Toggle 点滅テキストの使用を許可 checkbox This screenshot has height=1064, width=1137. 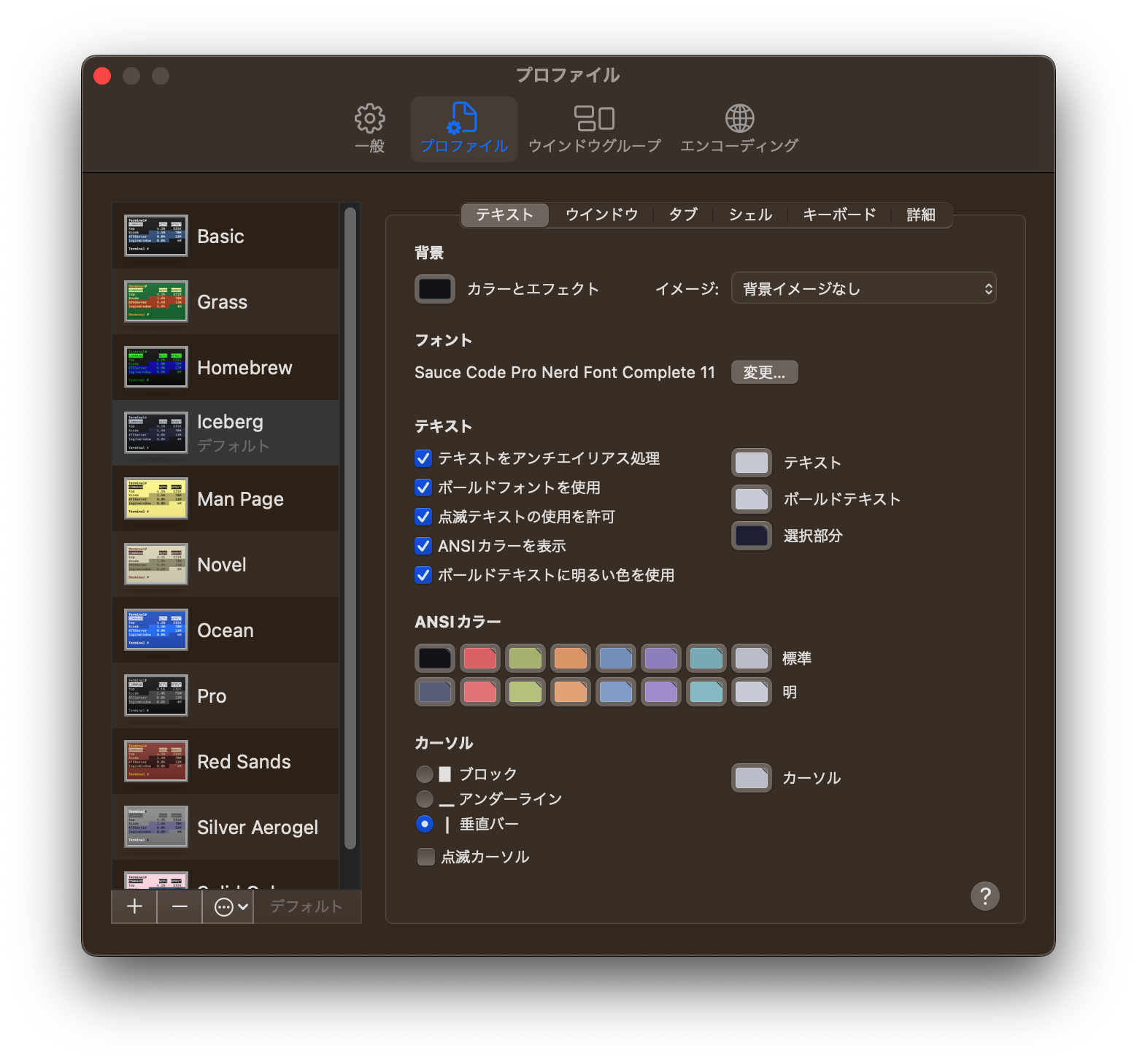pos(423,517)
